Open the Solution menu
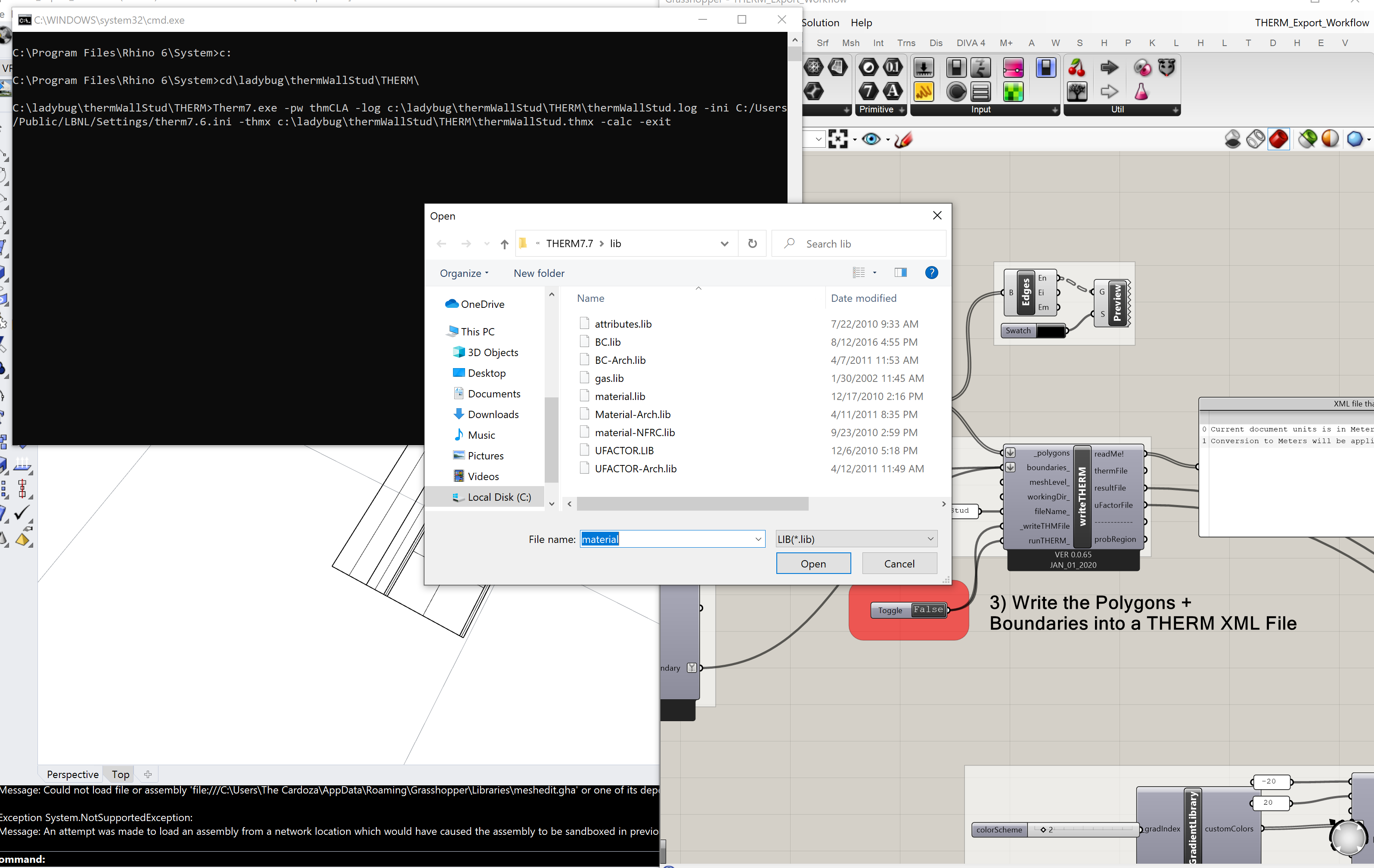Viewport: 1374px width, 868px height. tap(820, 23)
